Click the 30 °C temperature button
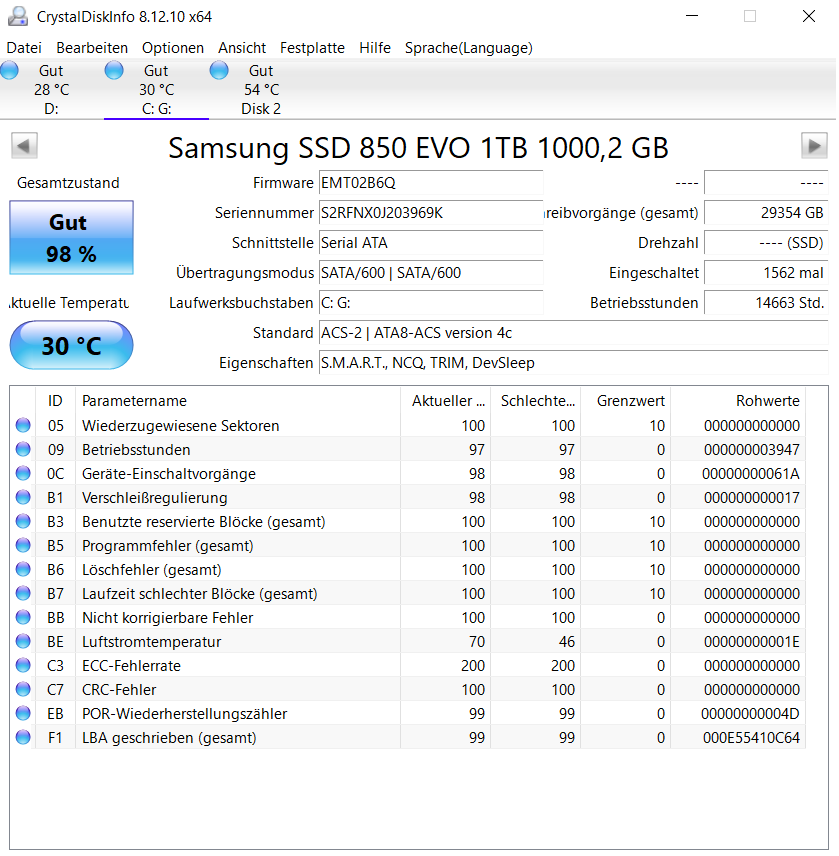 (x=72, y=346)
